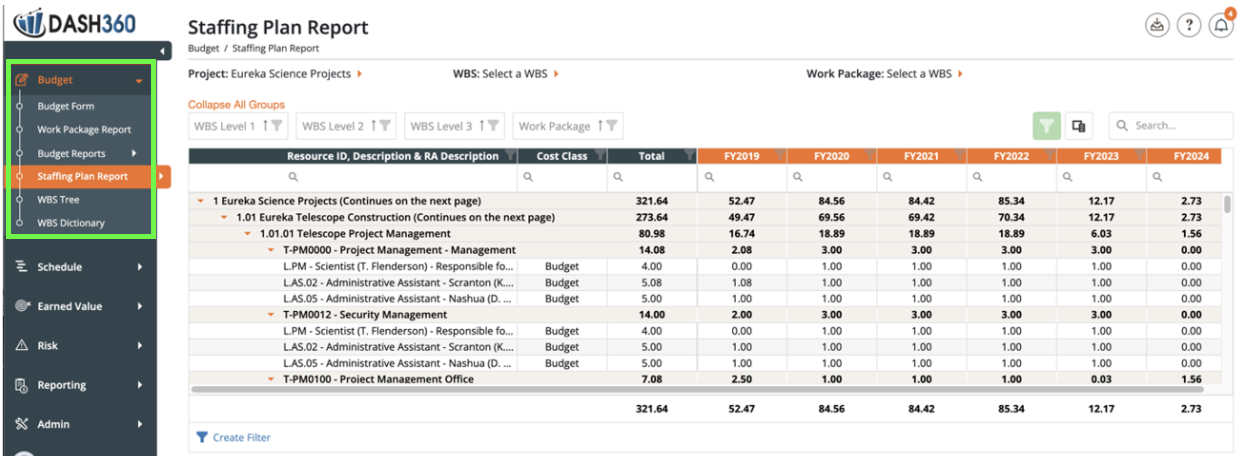
Task: Click filter funnel on WBS Level 2 chip
Action: [385, 126]
